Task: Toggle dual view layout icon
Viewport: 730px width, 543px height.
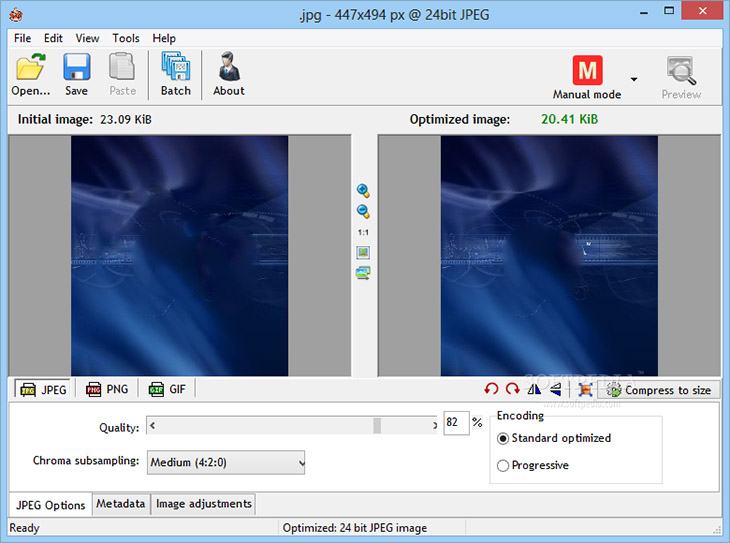Action: pyautogui.click(x=363, y=273)
